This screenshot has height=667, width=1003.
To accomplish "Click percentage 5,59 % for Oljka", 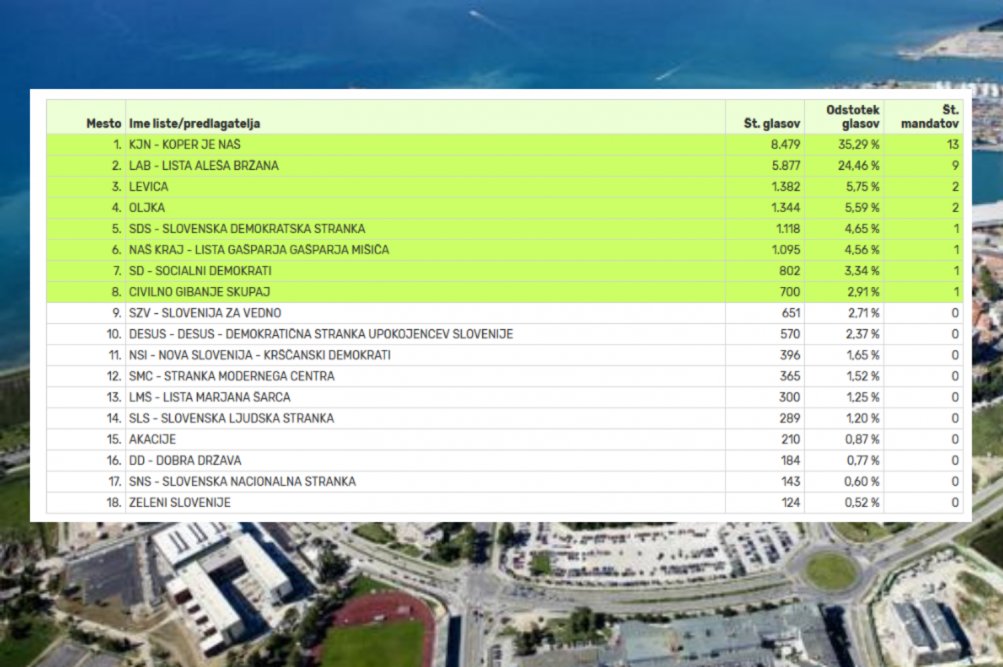I will tap(862, 208).
